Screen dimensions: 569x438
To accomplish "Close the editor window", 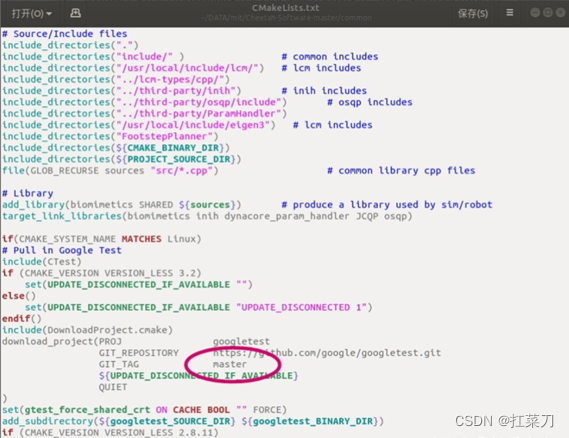I will click(561, 13).
